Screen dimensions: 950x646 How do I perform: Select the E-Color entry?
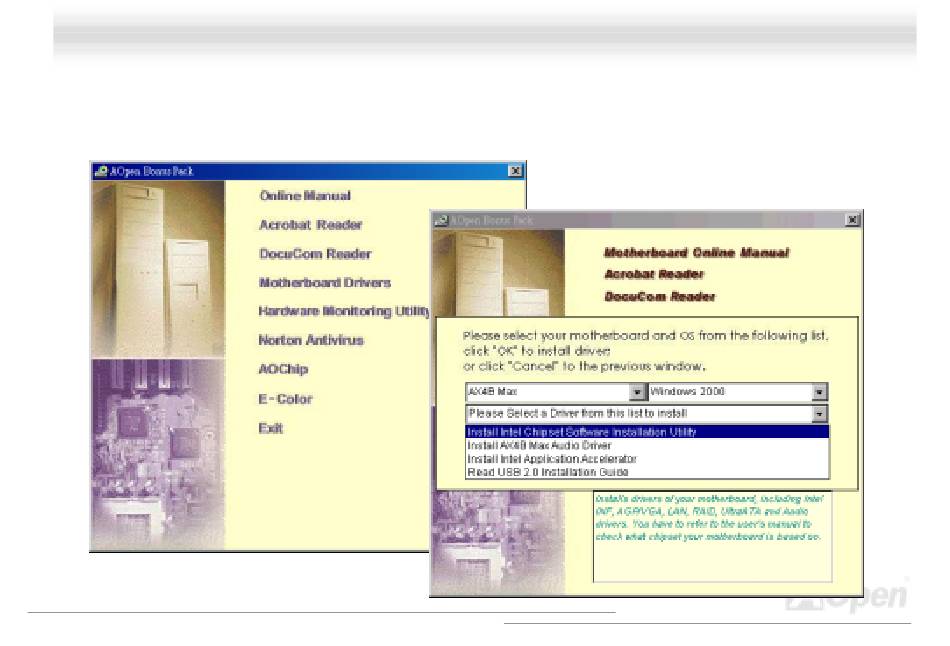(285, 399)
